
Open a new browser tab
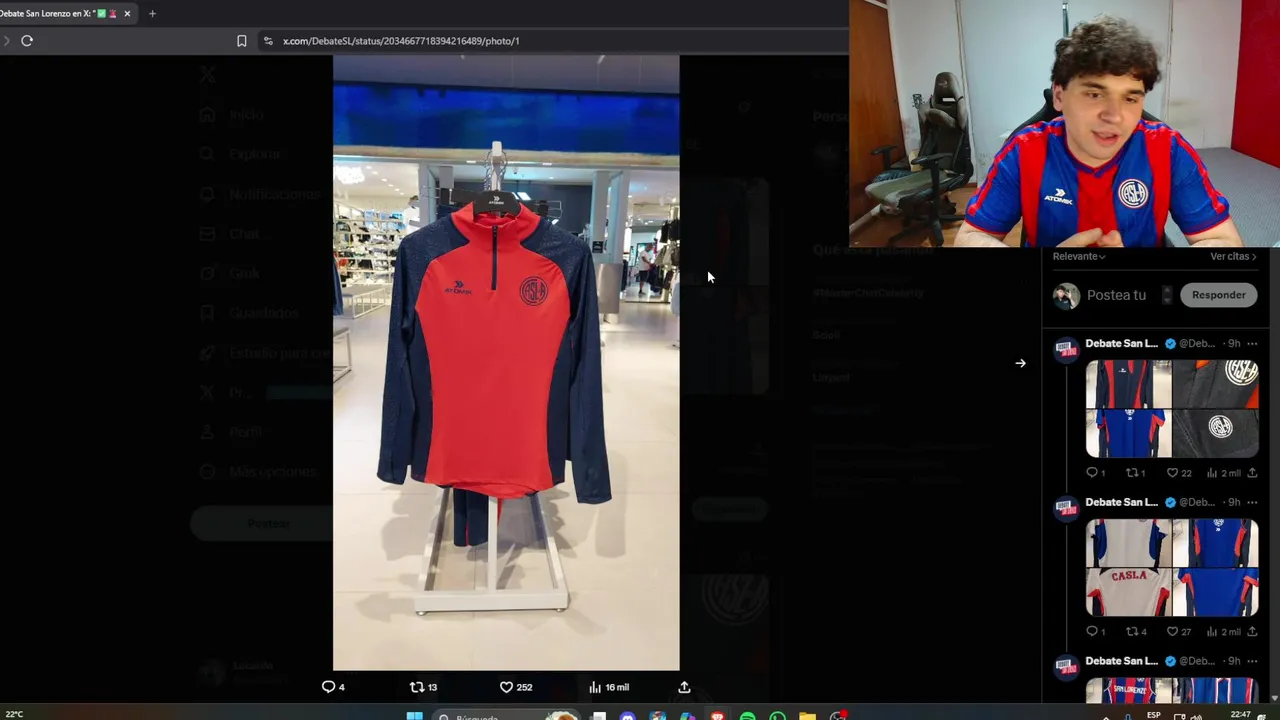[x=152, y=13]
